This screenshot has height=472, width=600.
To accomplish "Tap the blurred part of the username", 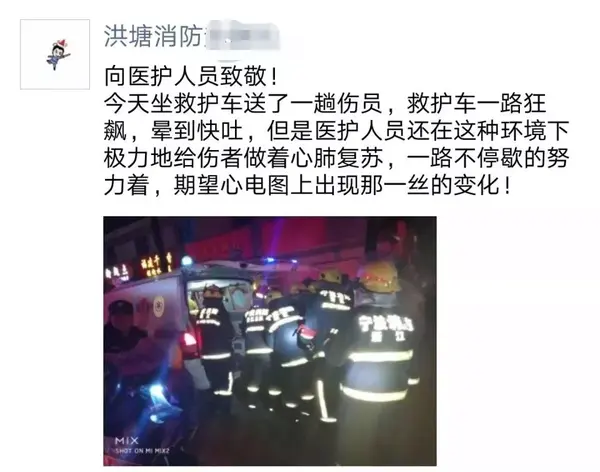I will [242, 36].
